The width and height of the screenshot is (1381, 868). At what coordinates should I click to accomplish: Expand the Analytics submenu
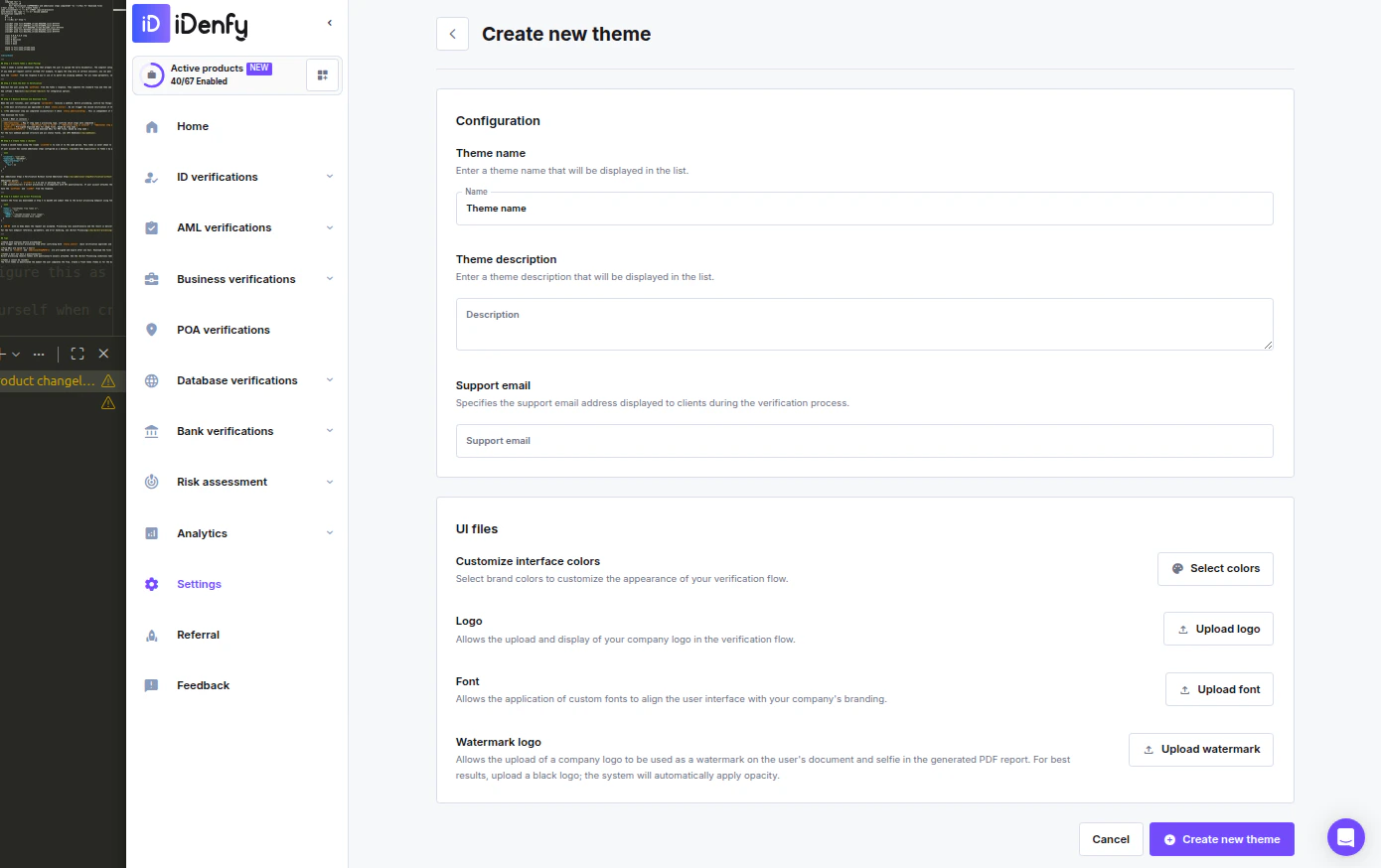pyautogui.click(x=330, y=533)
